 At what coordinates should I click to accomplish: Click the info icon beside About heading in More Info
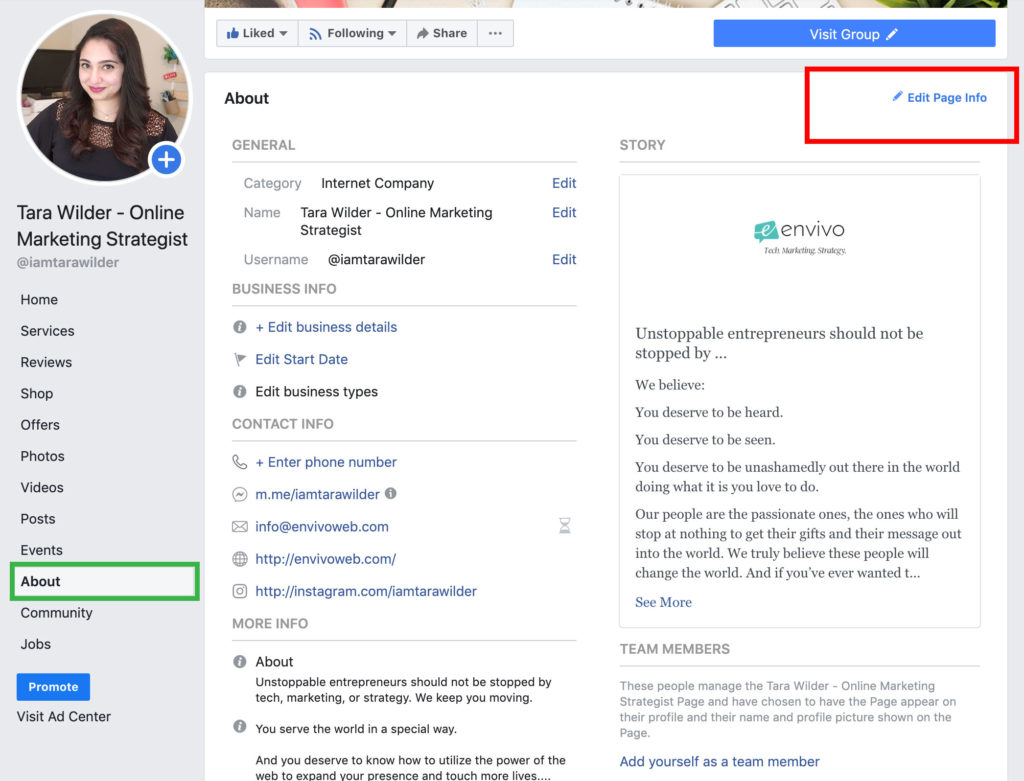point(240,661)
